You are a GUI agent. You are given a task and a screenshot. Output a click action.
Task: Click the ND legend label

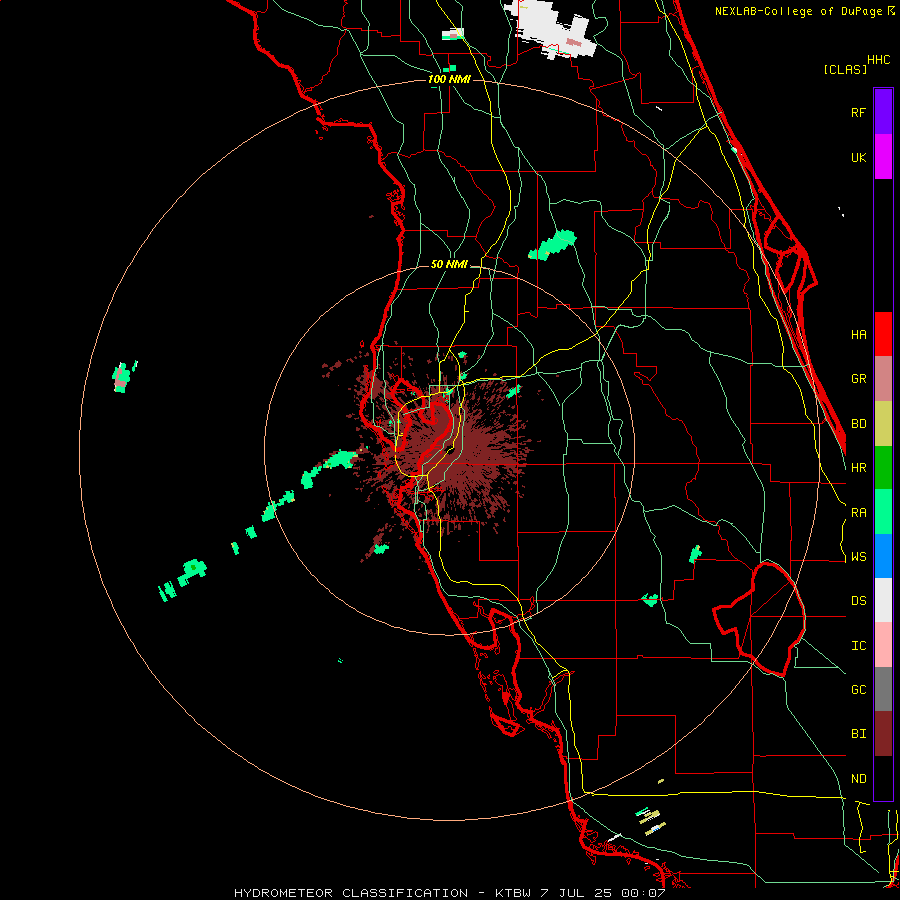point(858,779)
